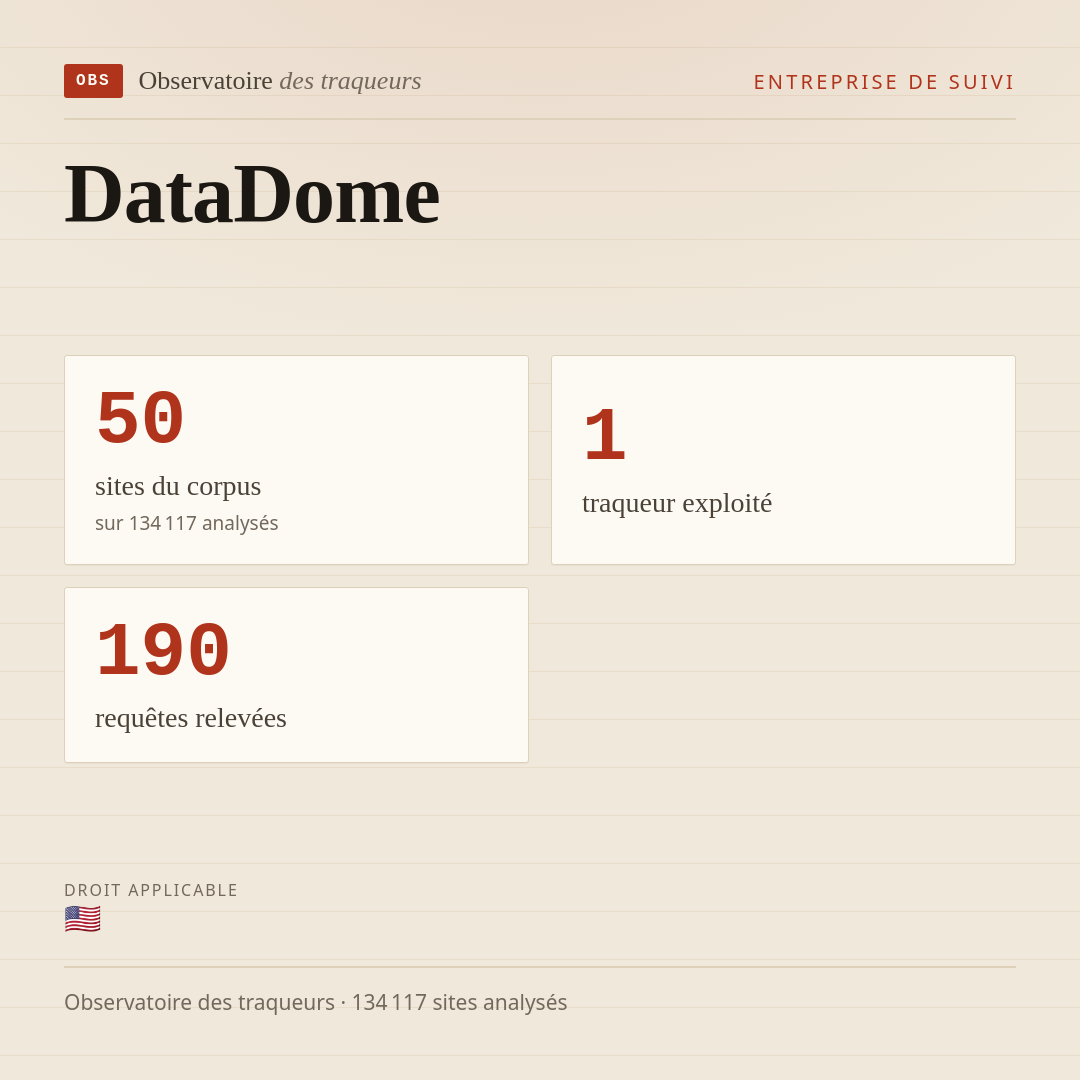Click the DROIT APPLICABLE label
The width and height of the screenshot is (1080, 1080).
pyautogui.click(x=151, y=891)
